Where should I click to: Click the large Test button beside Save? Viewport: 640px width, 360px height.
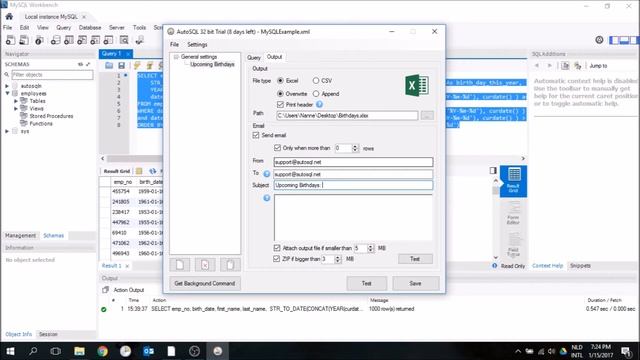pos(367,283)
